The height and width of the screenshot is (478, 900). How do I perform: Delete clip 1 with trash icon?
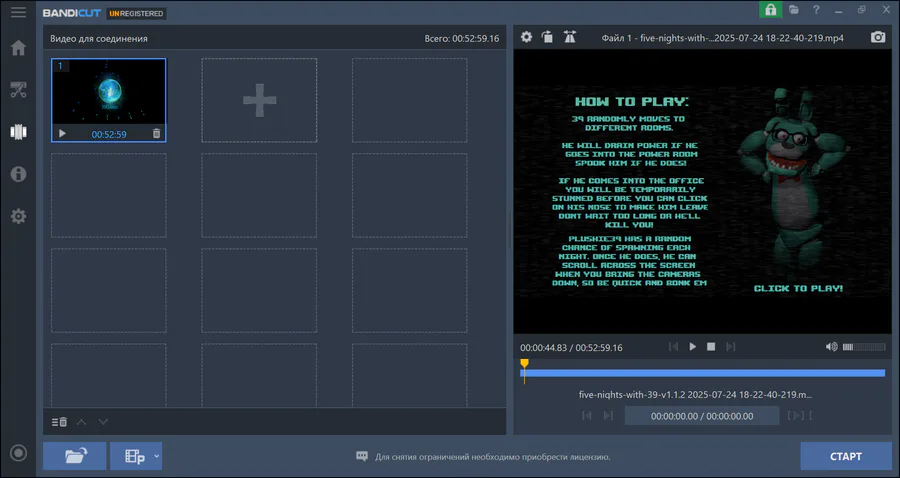tap(156, 134)
